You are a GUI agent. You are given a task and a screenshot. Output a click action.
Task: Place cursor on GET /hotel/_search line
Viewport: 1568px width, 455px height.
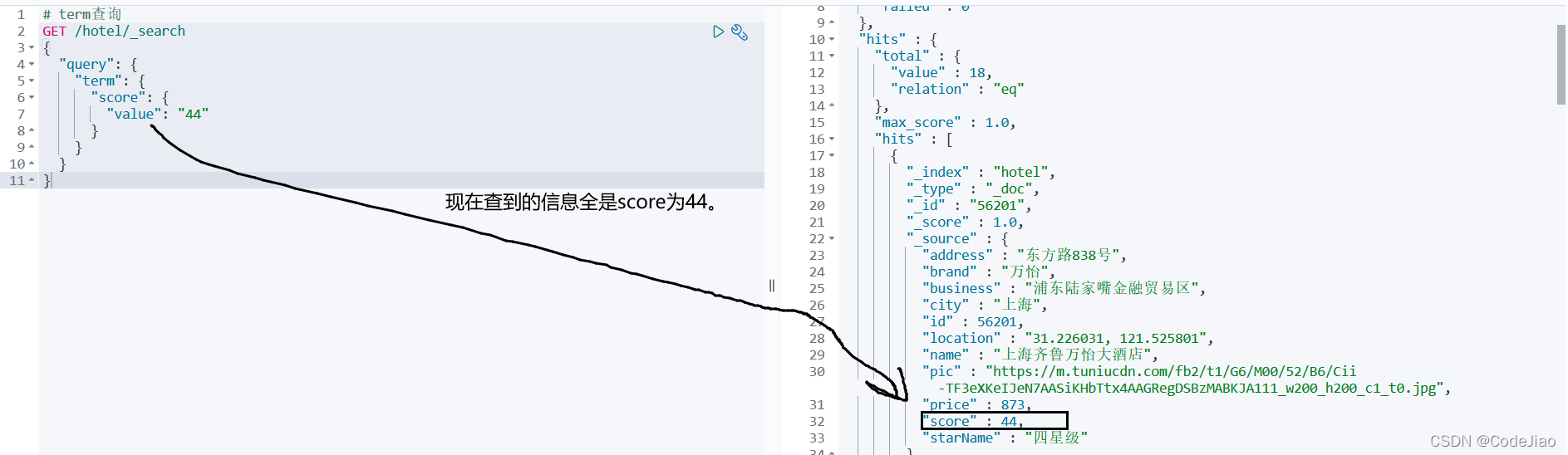(114, 31)
